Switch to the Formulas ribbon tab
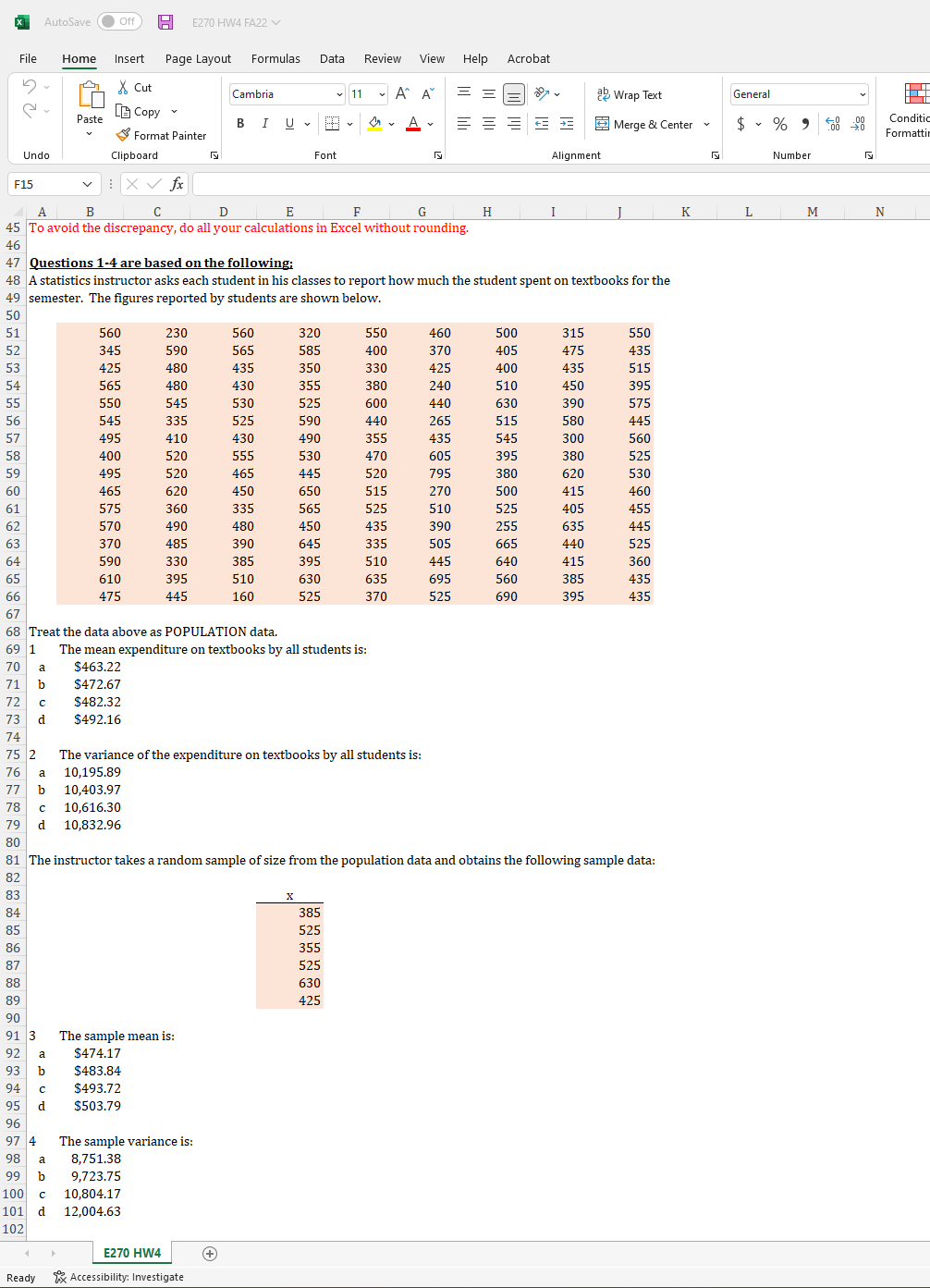 coord(275,58)
